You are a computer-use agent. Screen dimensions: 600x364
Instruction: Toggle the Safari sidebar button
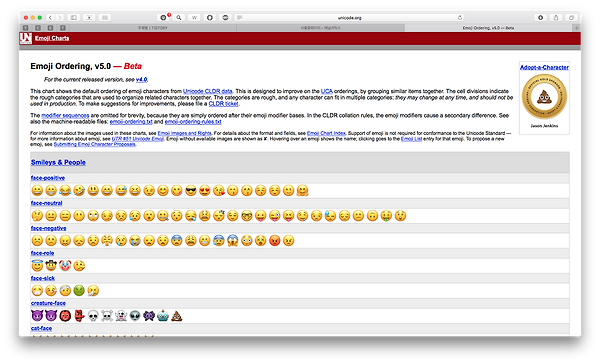(x=74, y=18)
